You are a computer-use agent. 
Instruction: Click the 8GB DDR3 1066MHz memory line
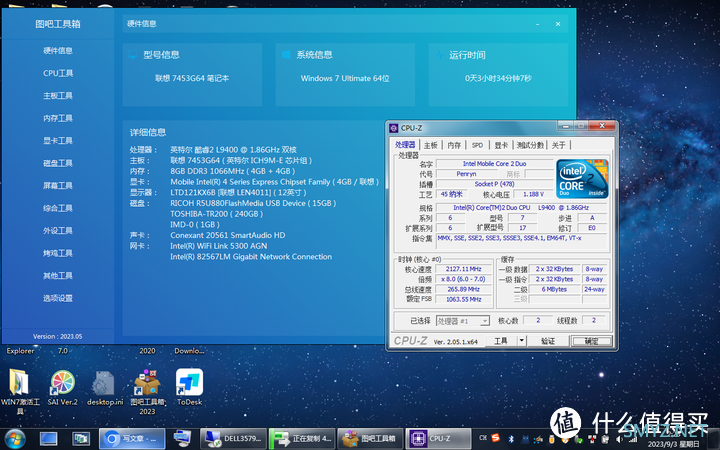[x=232, y=171]
